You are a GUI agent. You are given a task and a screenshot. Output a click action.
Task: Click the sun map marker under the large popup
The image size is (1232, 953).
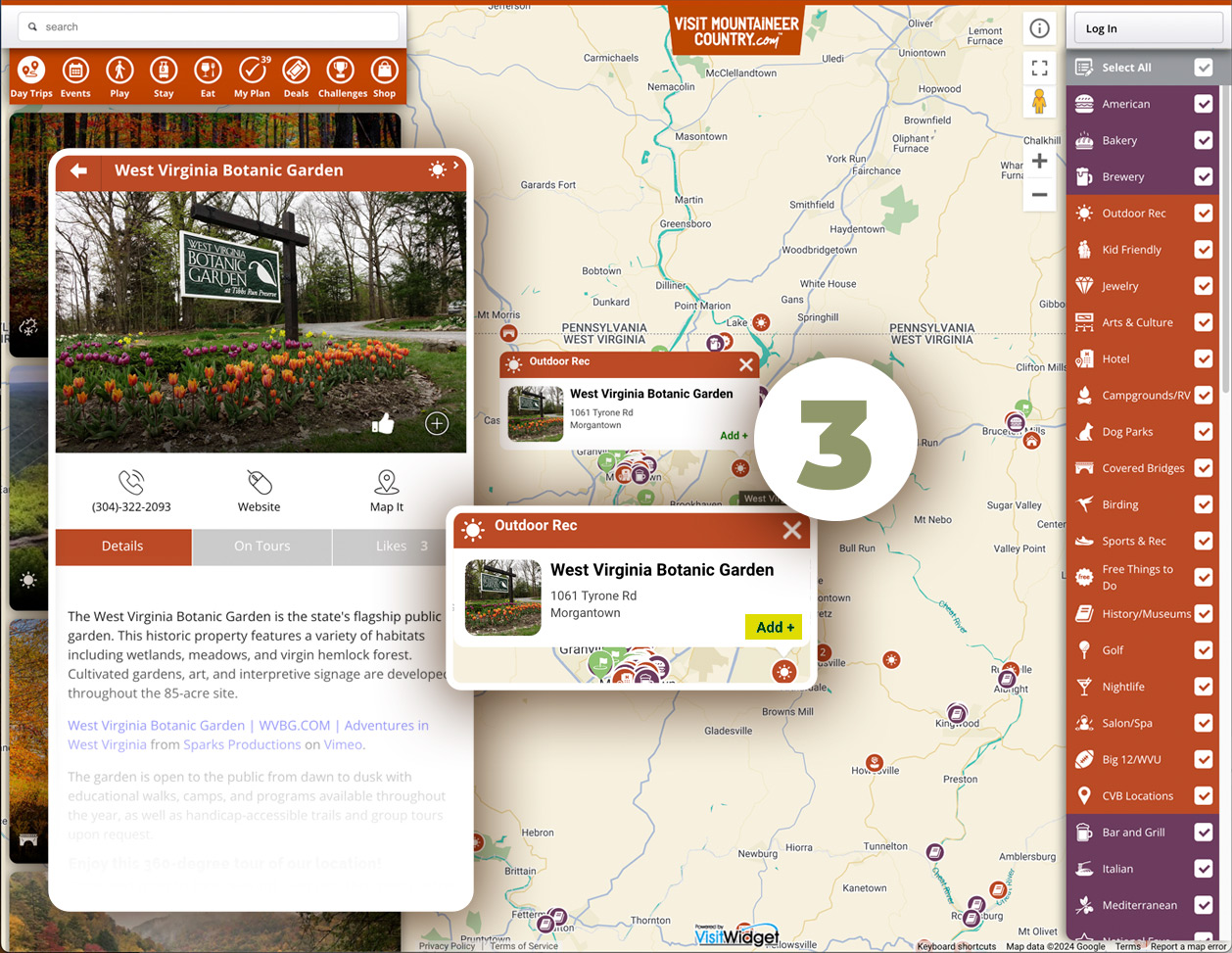point(782,671)
